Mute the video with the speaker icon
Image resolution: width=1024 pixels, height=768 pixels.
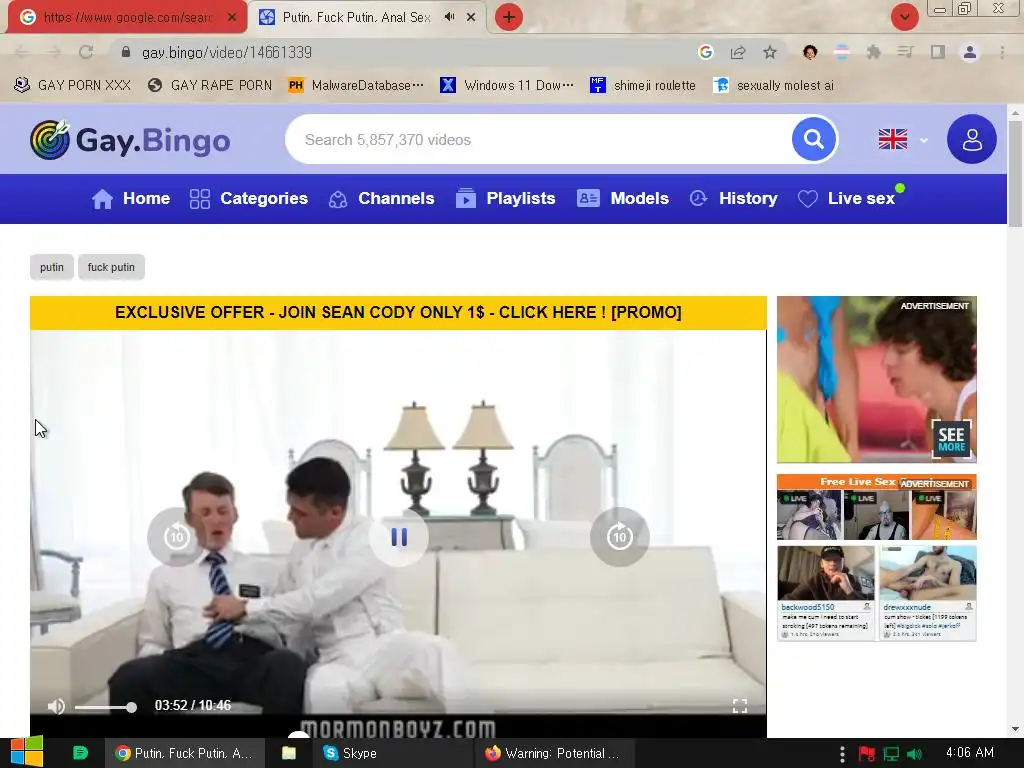click(x=56, y=706)
